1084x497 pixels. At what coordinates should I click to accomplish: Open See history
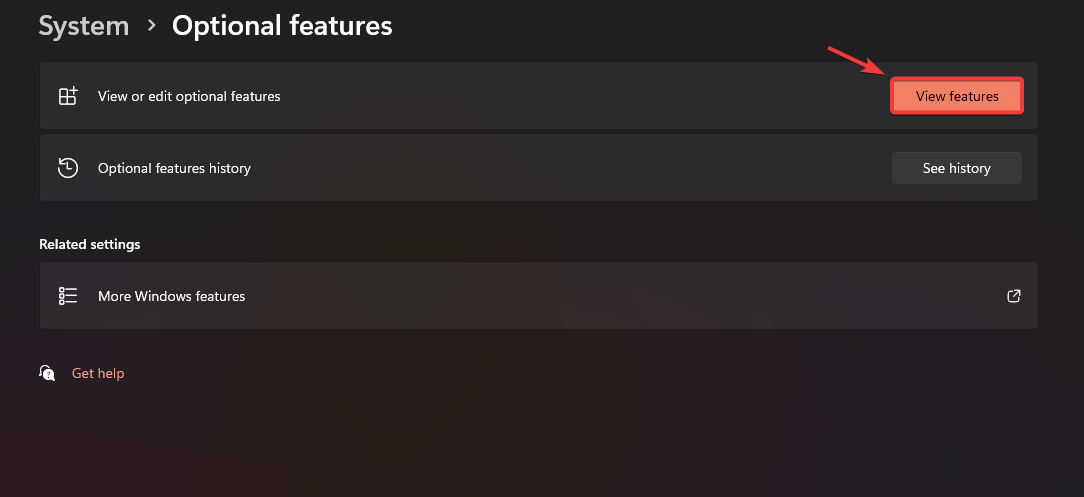tap(956, 168)
